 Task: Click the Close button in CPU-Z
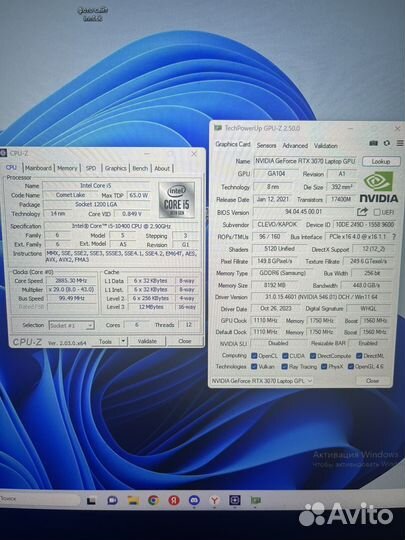[185, 341]
